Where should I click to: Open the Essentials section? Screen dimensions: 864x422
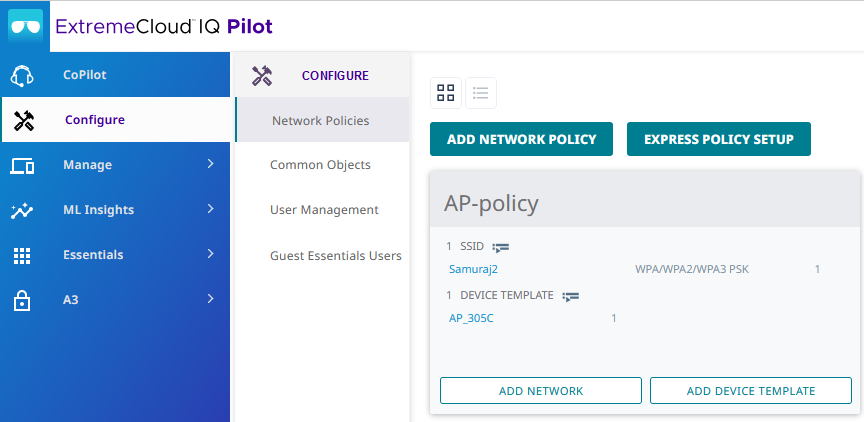point(116,255)
